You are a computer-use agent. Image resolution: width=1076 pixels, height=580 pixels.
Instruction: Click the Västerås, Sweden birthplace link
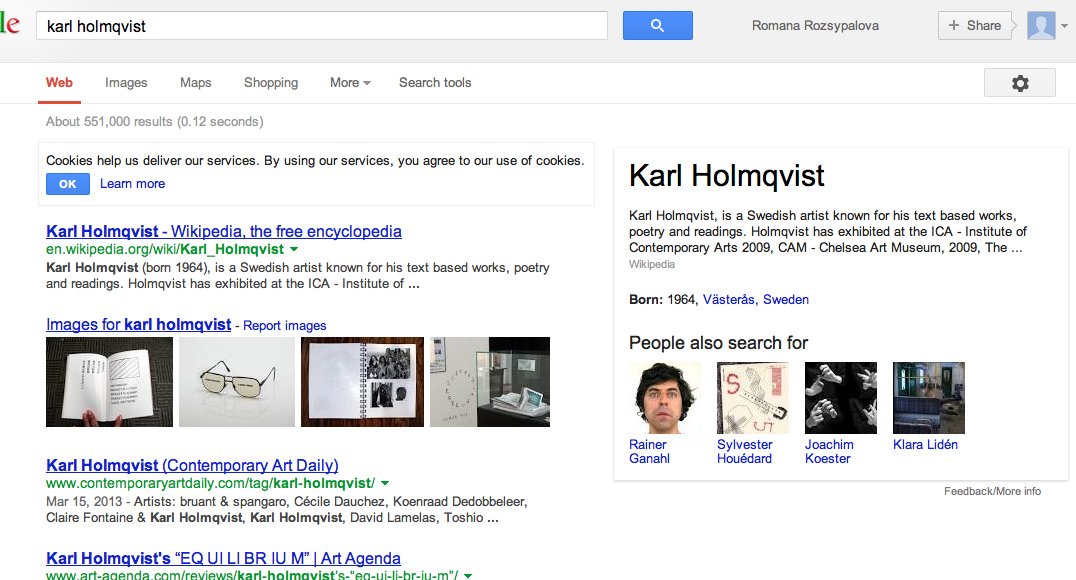(x=756, y=299)
